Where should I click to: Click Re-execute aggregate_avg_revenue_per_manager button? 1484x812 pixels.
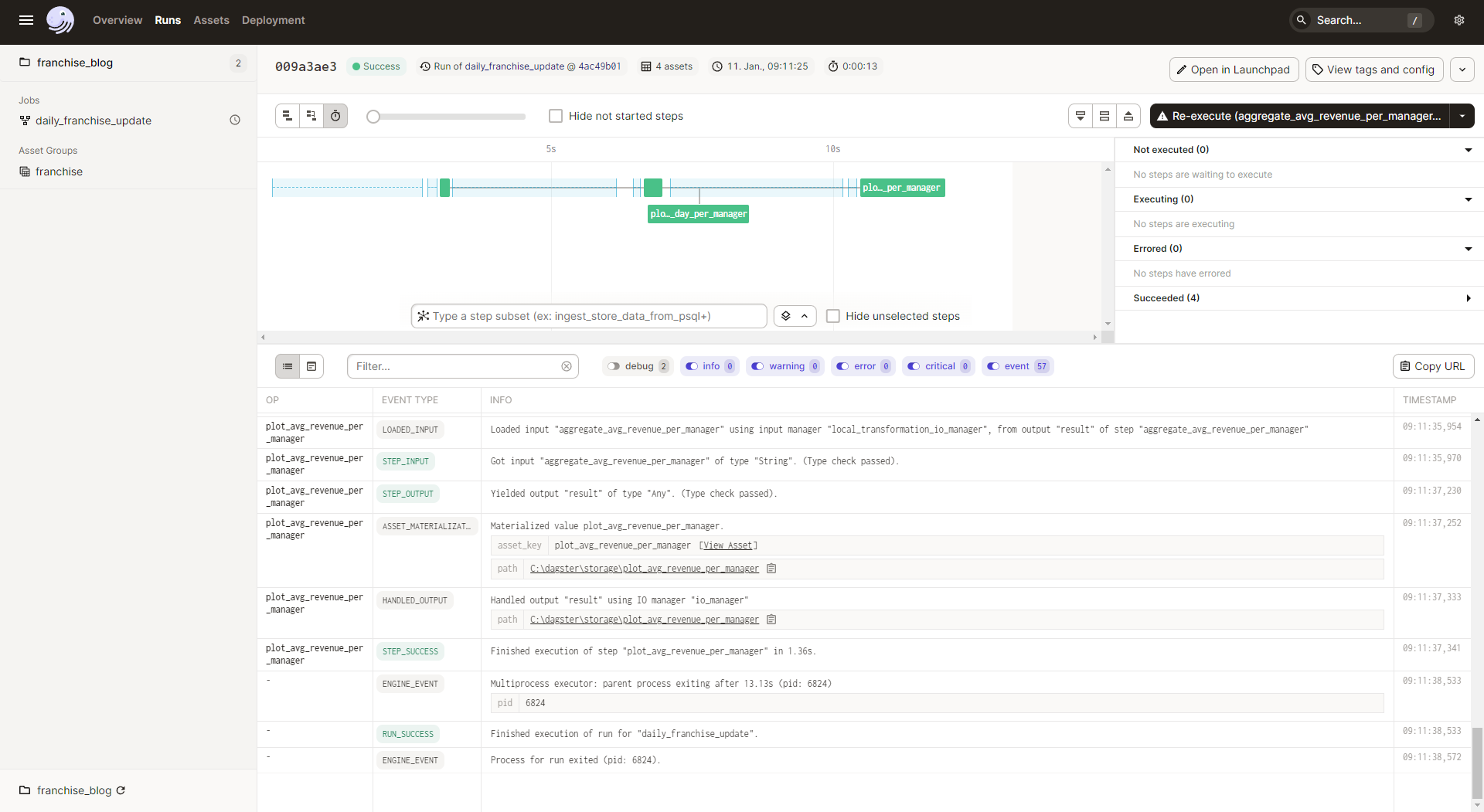1299,116
